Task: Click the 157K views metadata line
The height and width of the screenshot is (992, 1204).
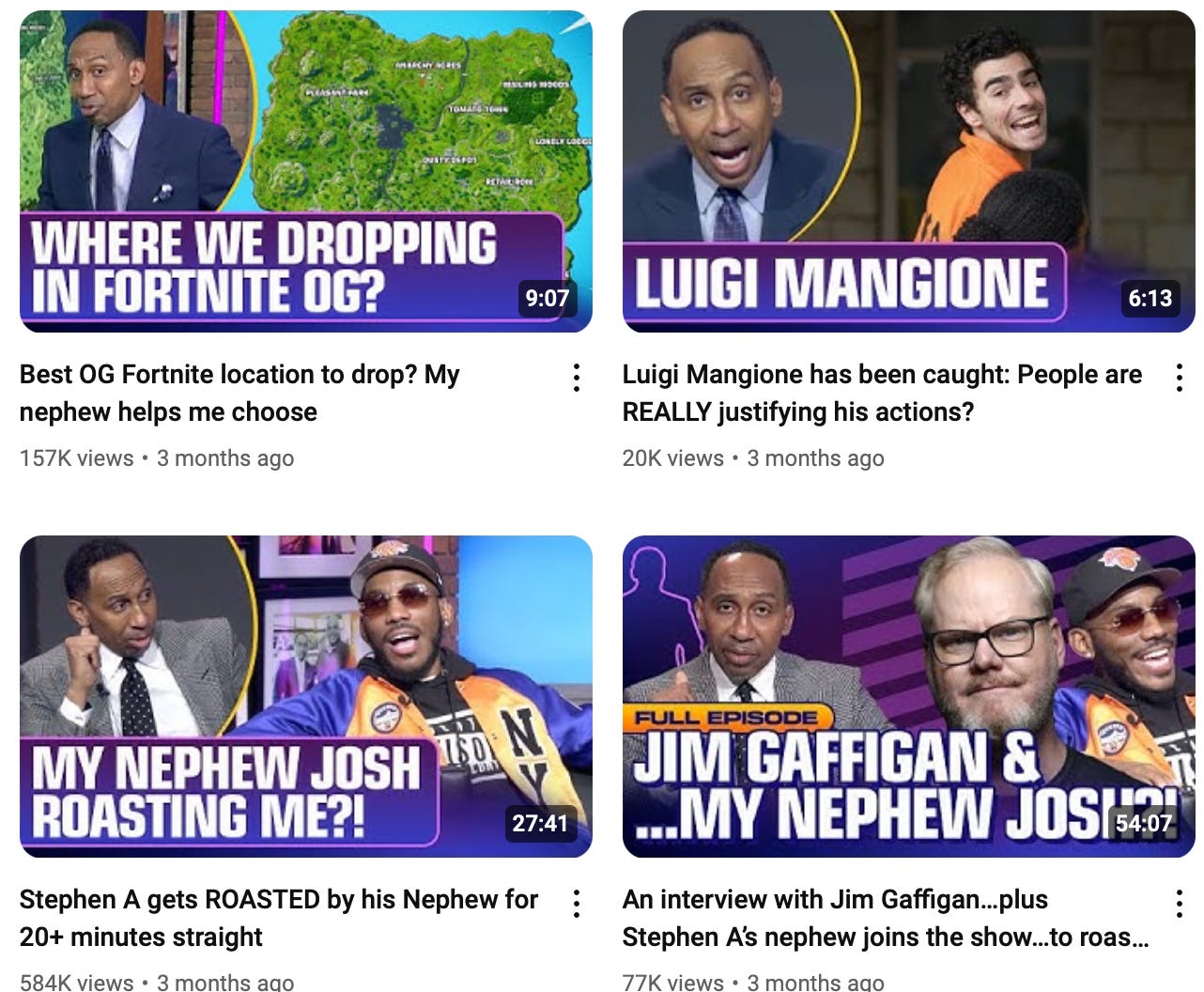Action: 157,458
